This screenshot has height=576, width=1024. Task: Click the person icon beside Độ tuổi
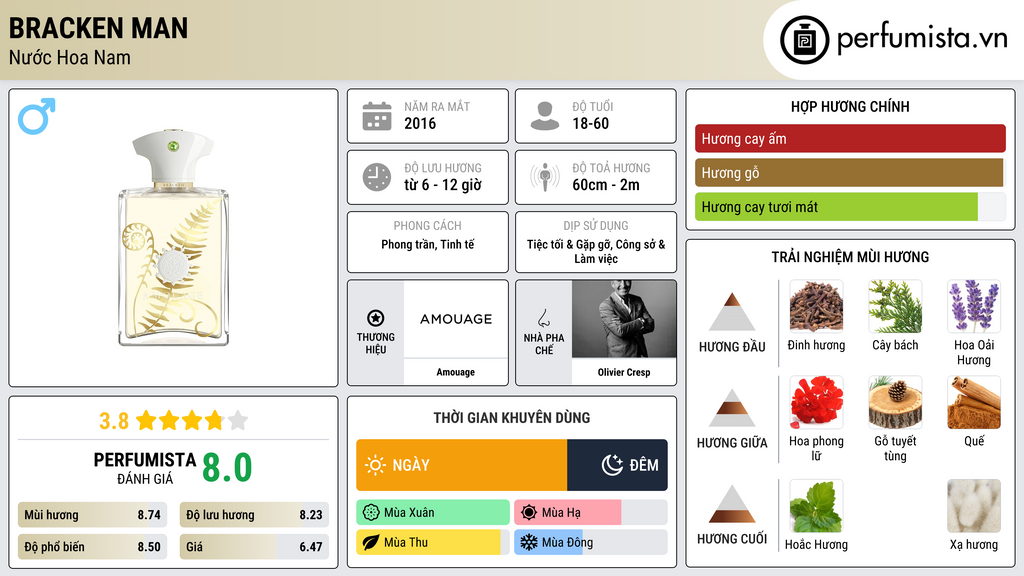tap(545, 116)
